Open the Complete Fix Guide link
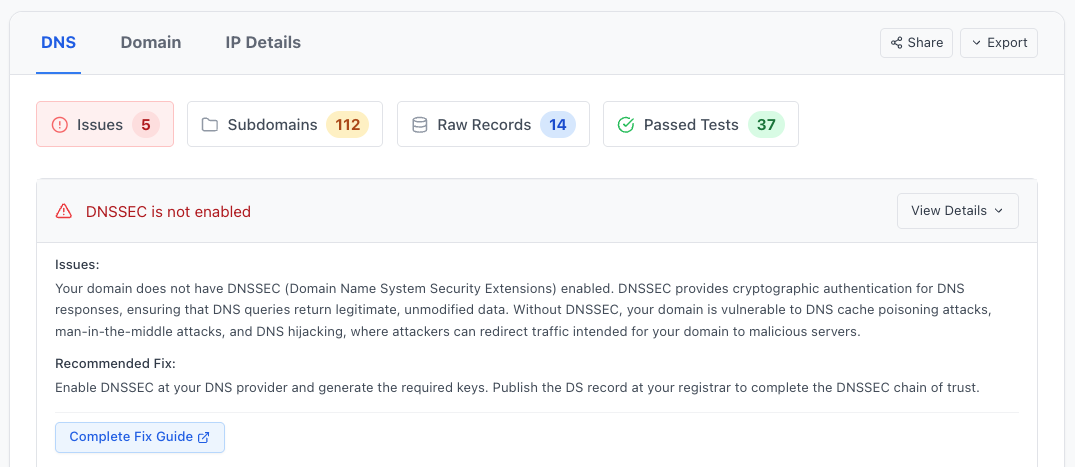Viewport: 1075px width, 467px height. pos(140,437)
